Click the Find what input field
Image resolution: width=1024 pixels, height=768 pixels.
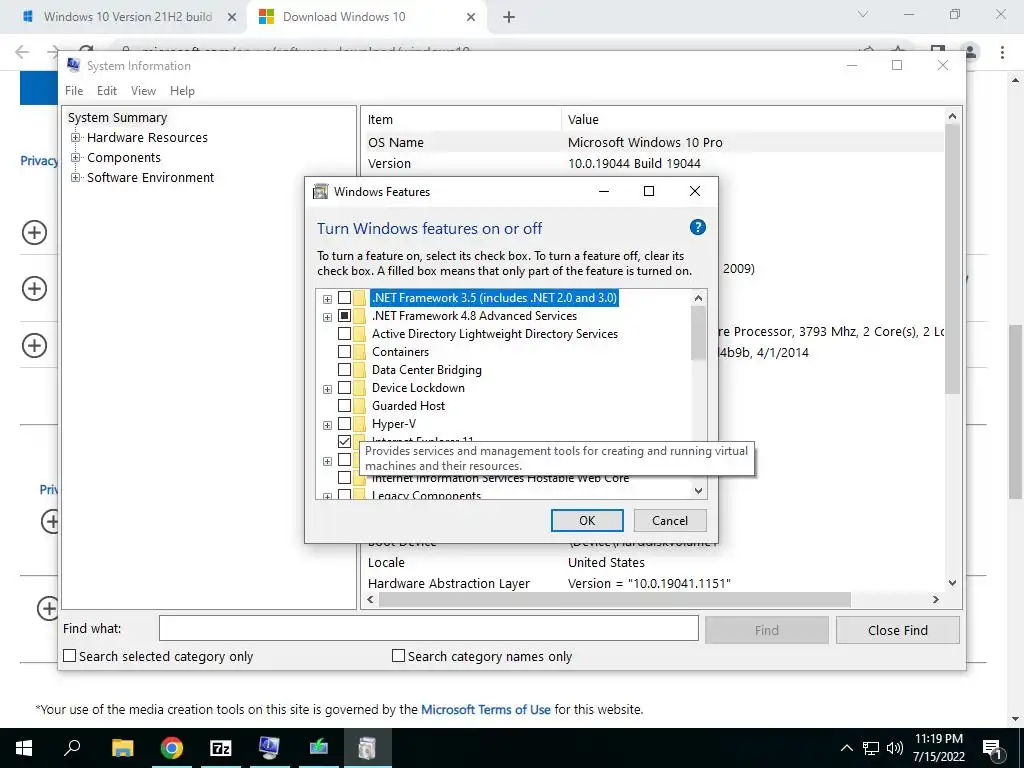coord(429,629)
